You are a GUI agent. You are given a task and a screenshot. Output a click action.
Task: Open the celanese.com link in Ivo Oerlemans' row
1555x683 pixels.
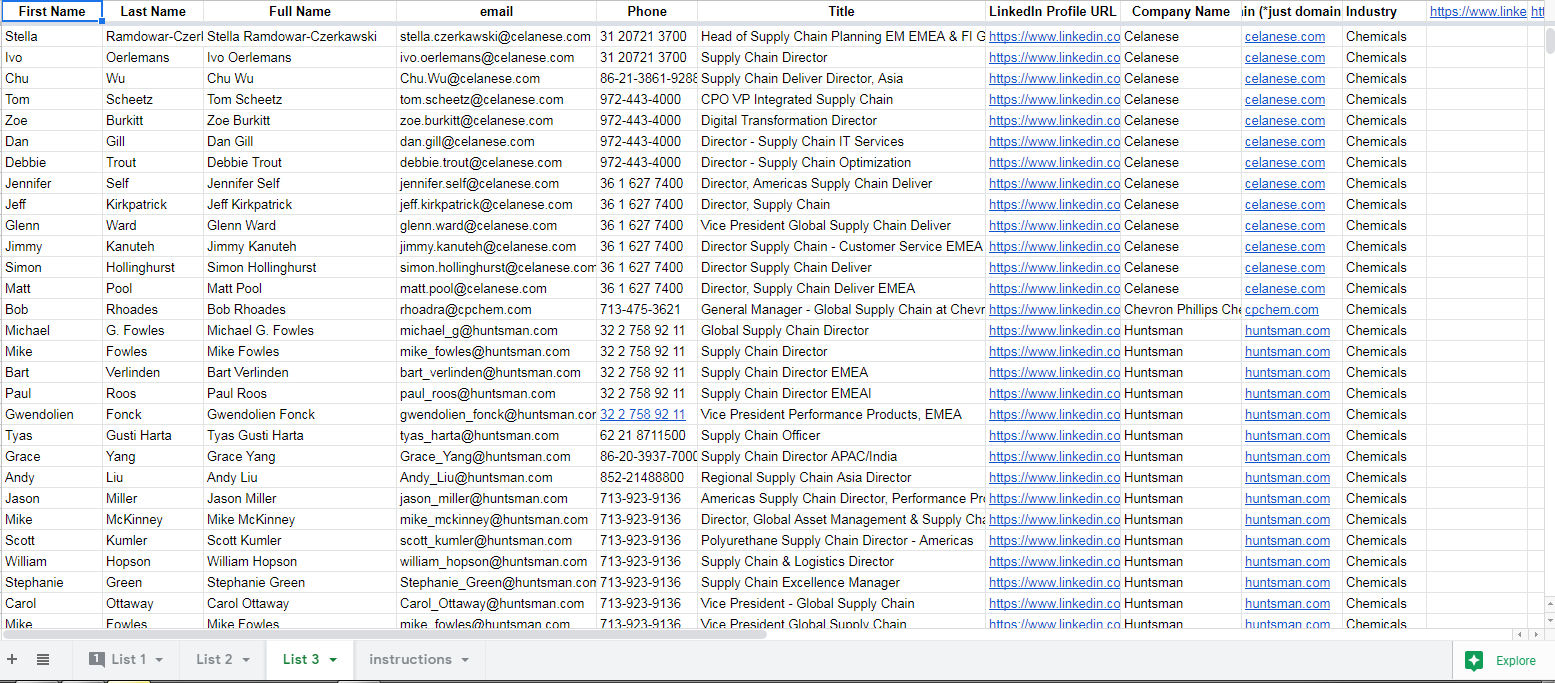1285,57
